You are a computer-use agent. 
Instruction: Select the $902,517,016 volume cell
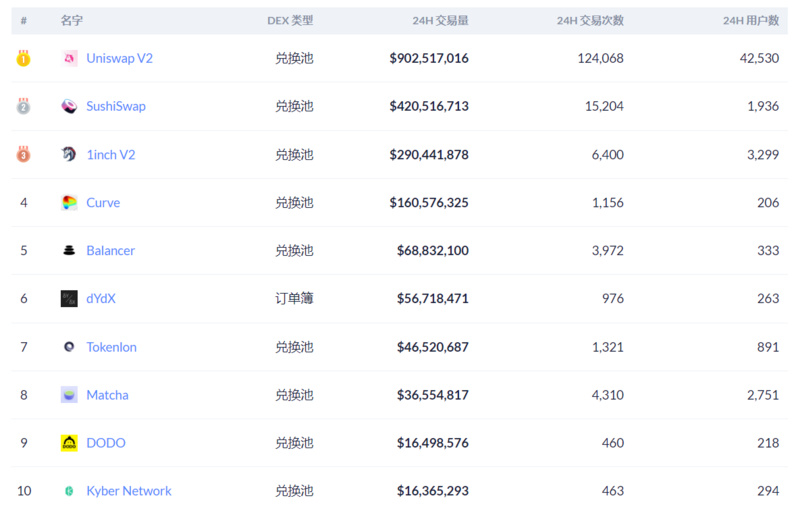(429, 59)
